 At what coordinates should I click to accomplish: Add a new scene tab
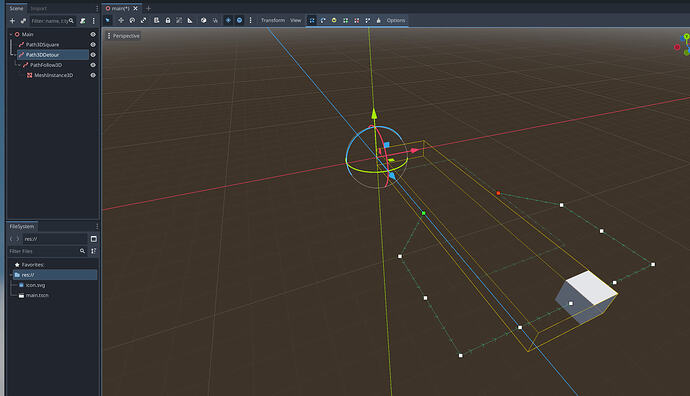point(148,8)
